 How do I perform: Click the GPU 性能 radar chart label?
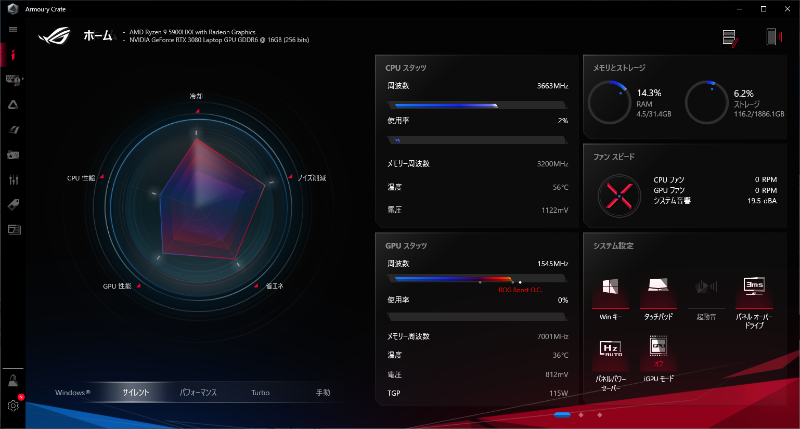pyautogui.click(x=117, y=286)
